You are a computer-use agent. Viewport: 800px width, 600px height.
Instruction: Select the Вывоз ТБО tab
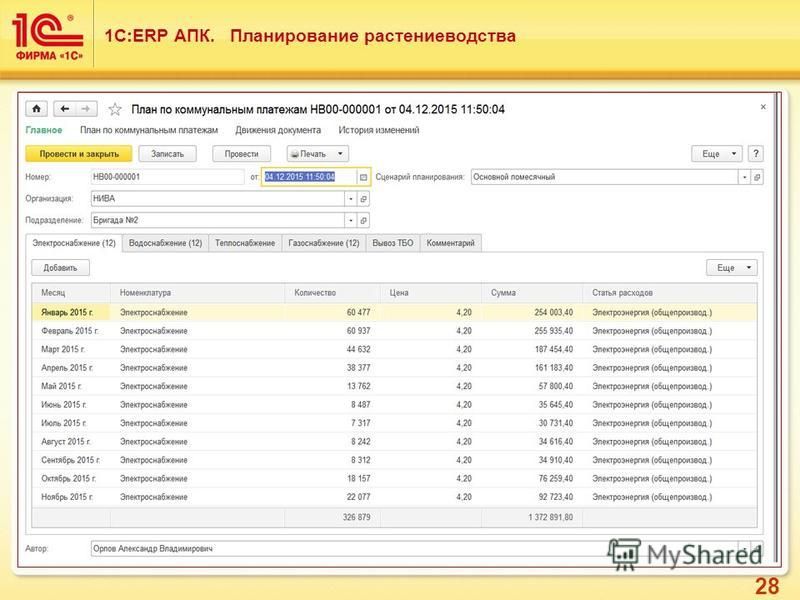point(393,243)
